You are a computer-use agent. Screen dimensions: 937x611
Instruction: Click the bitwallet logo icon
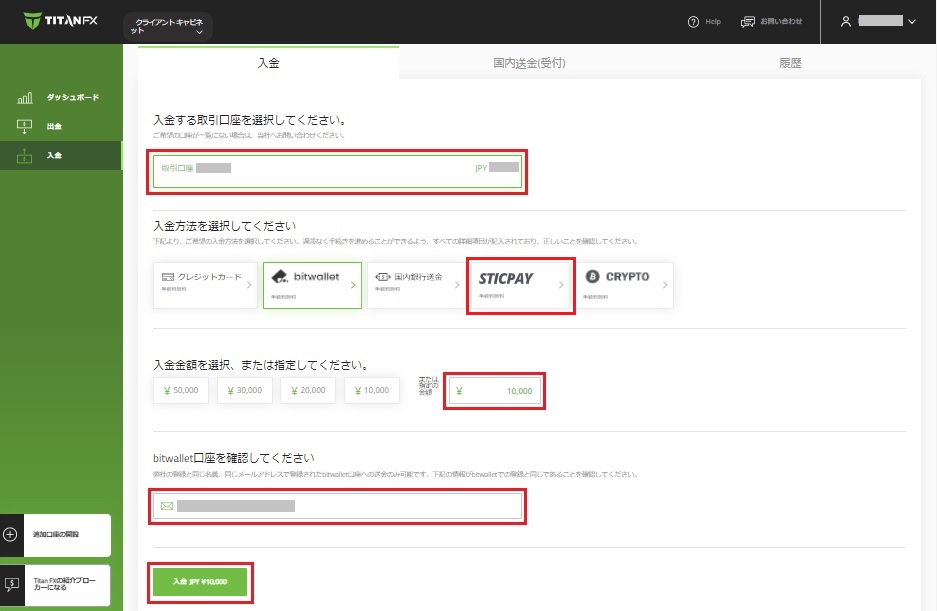(280, 276)
